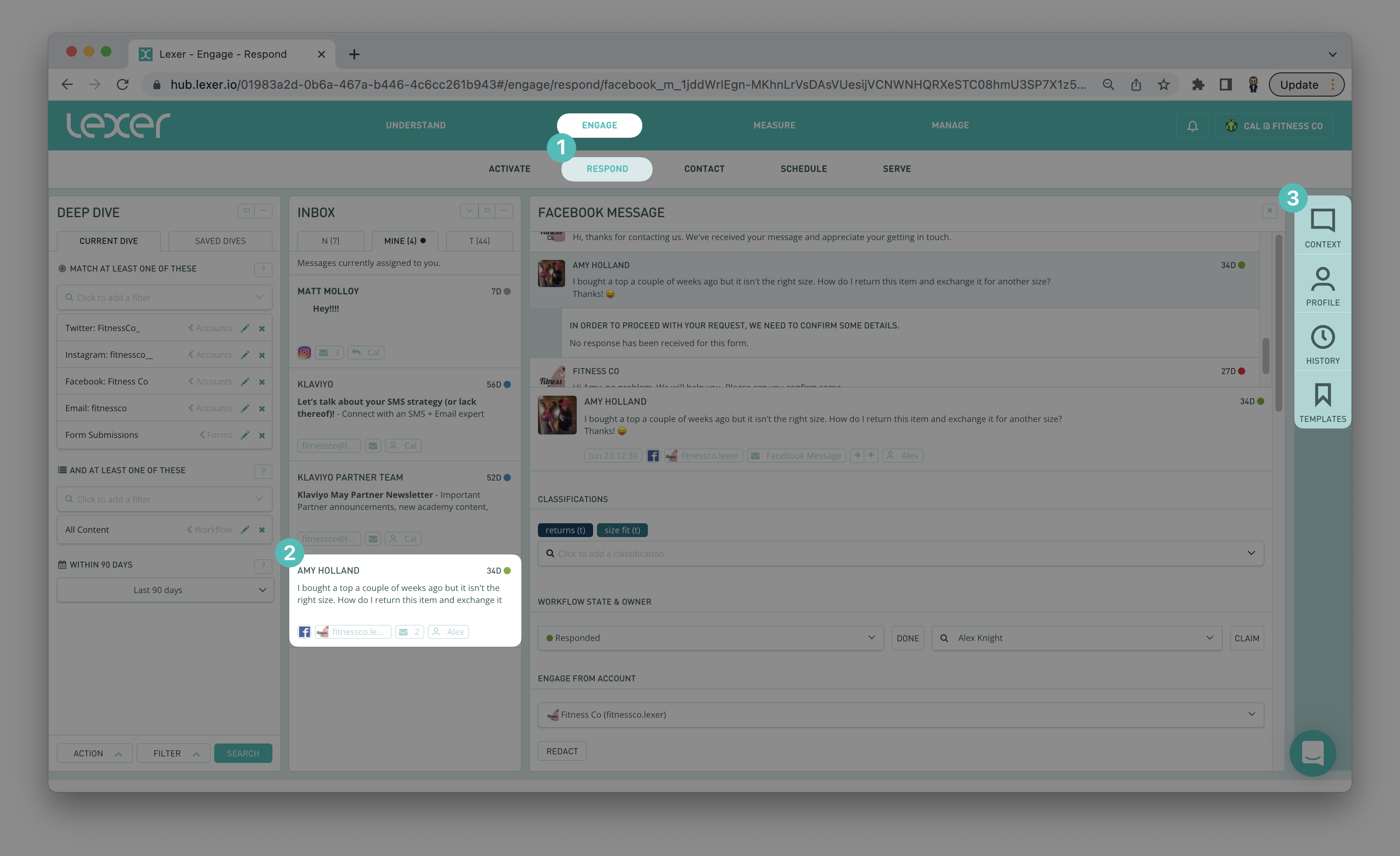Remove the Facebook: Fitness Co filter
The image size is (1400, 856).
(262, 382)
